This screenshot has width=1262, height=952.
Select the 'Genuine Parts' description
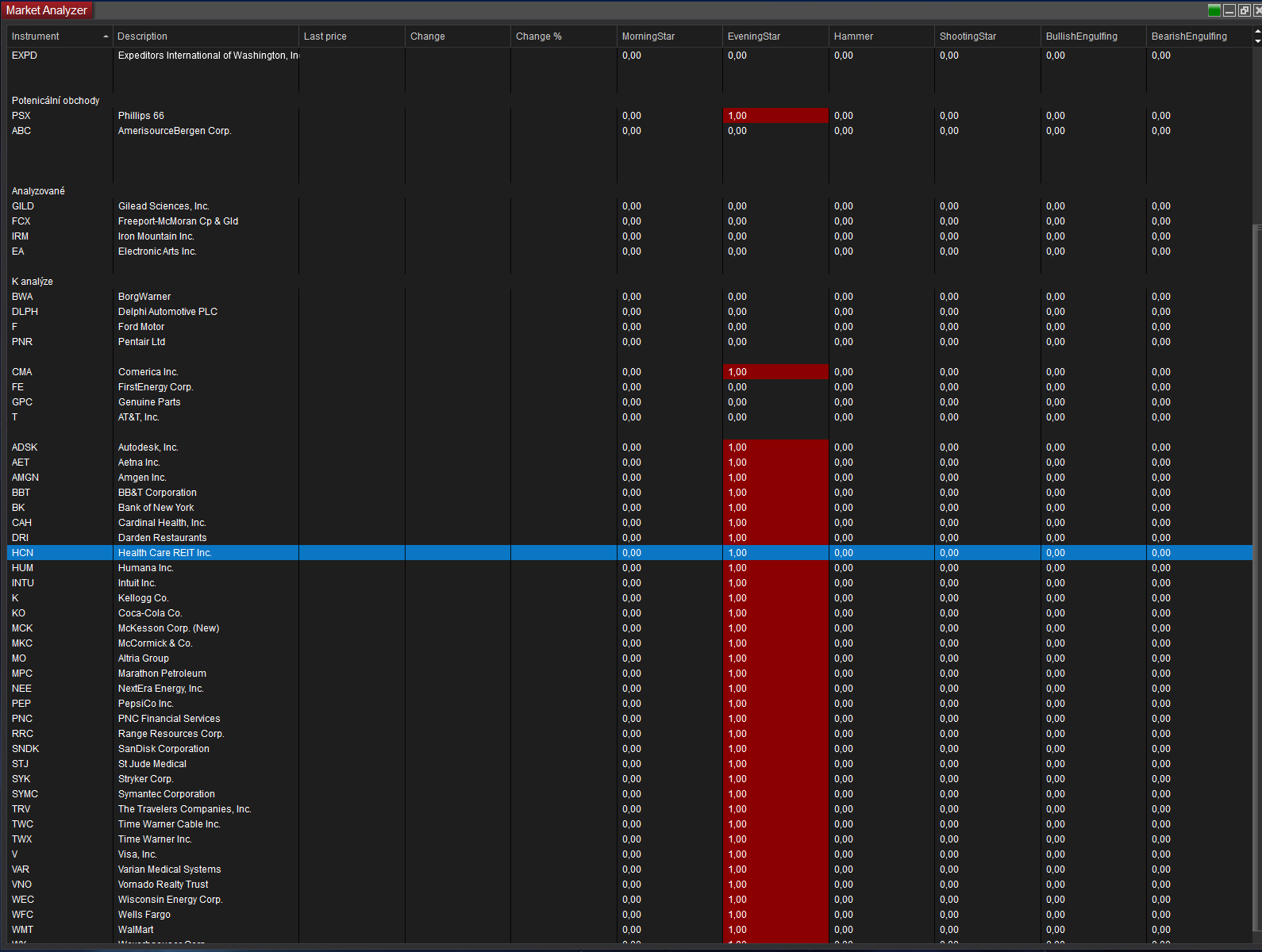coord(149,402)
